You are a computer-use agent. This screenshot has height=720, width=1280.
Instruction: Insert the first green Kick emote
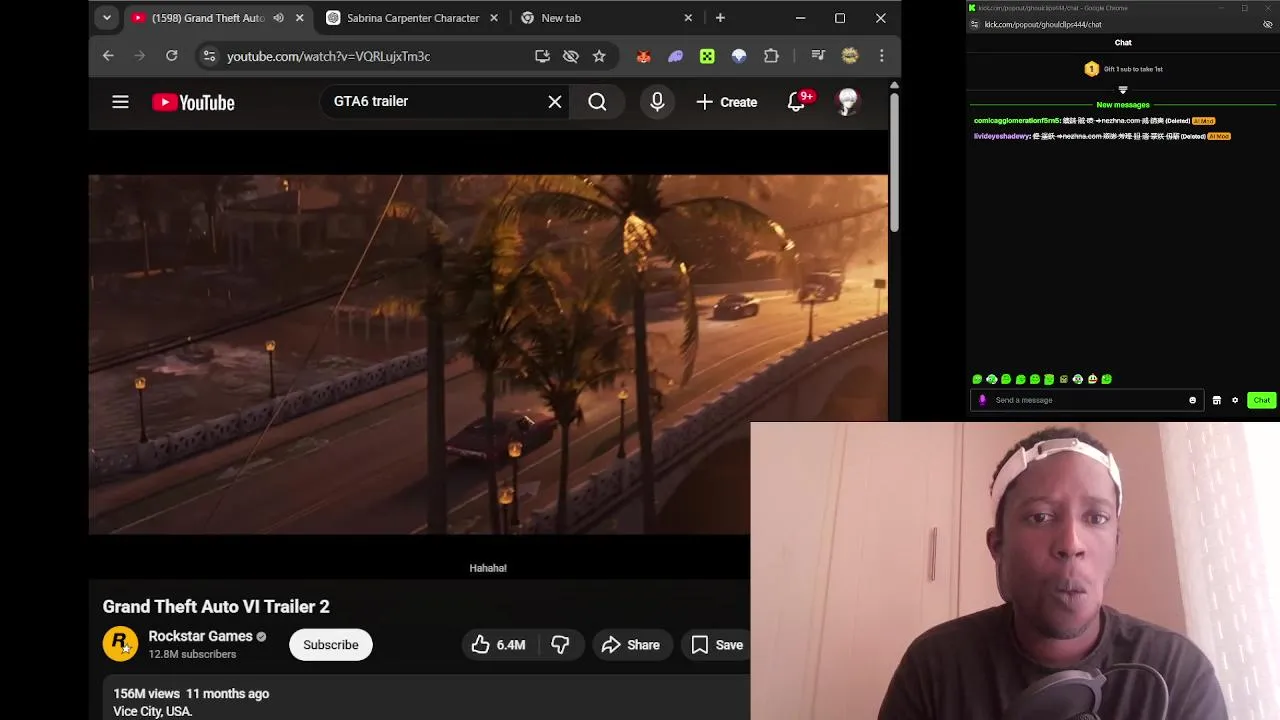click(x=977, y=380)
